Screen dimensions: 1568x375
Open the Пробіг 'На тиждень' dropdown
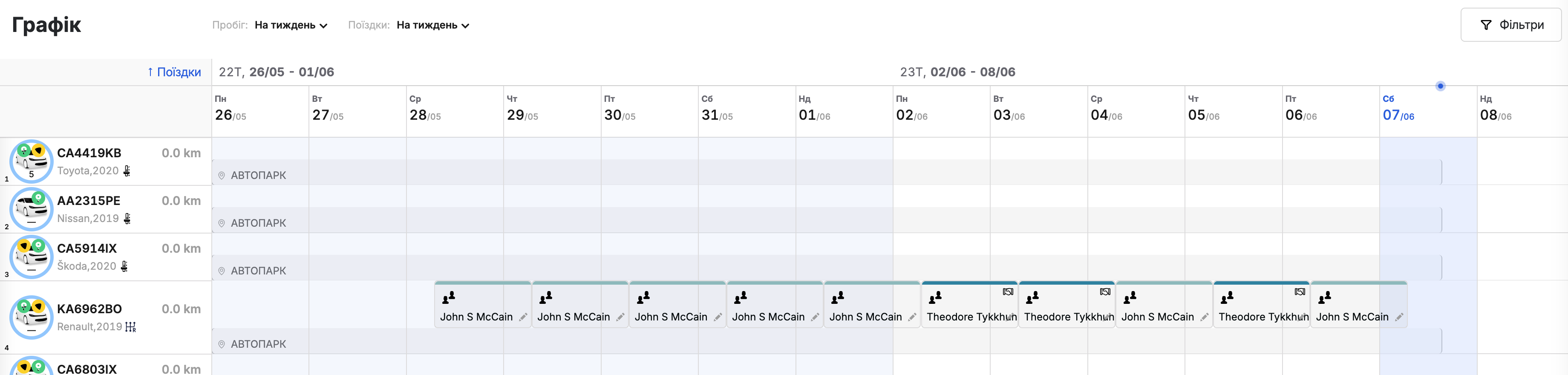click(291, 25)
